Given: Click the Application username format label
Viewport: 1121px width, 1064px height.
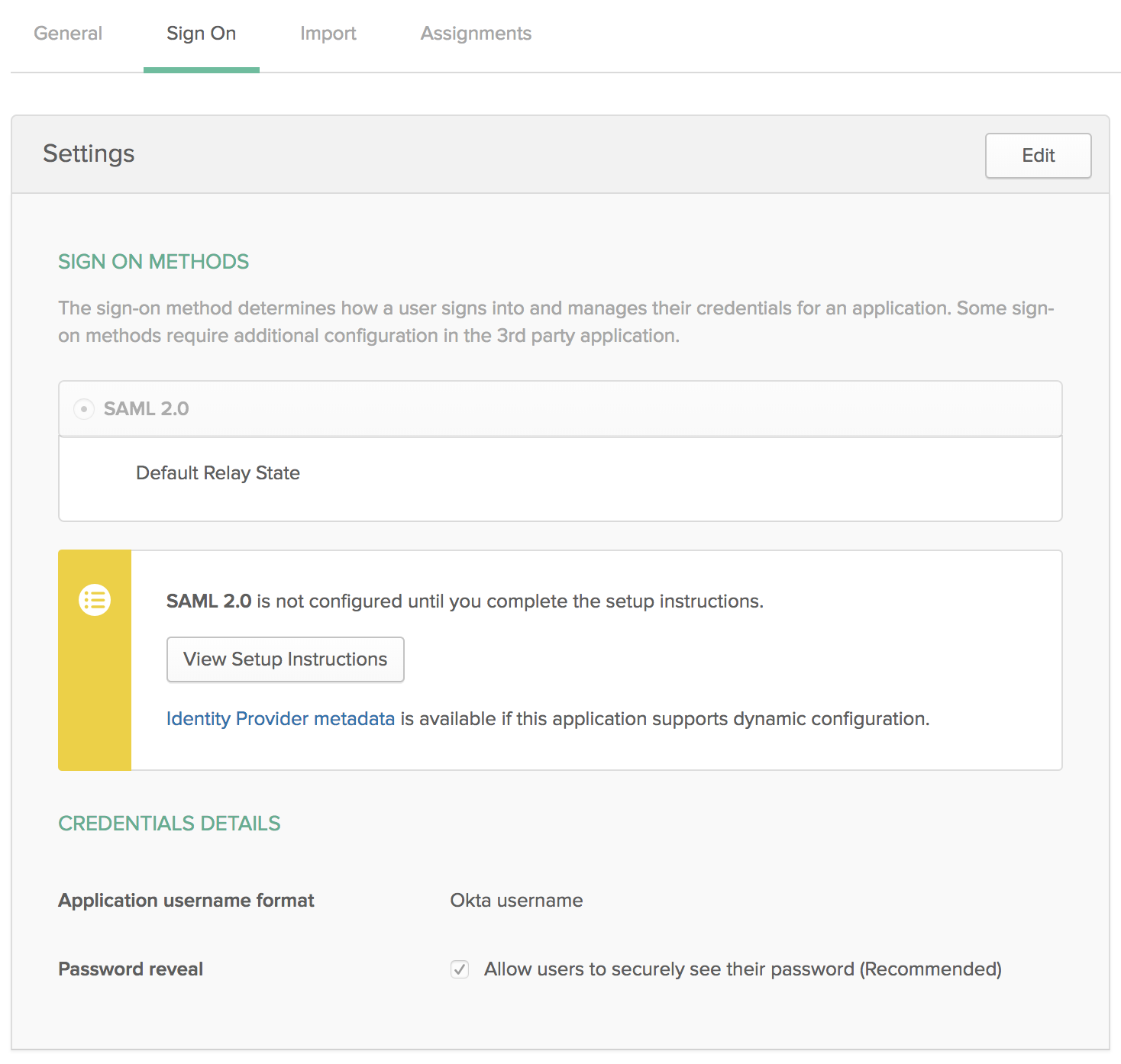Looking at the screenshot, I should click(x=186, y=901).
